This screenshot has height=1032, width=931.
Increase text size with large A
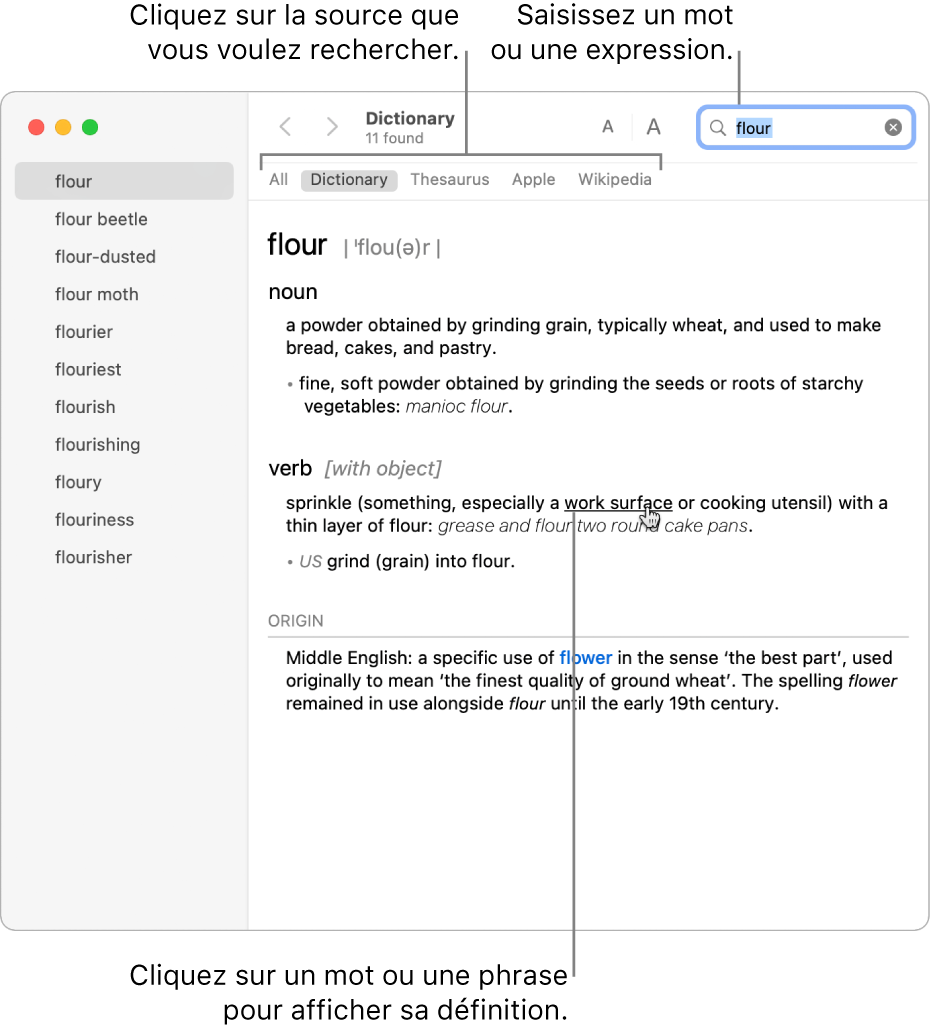(x=653, y=126)
